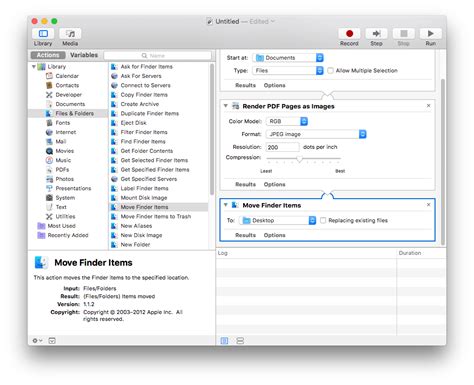Image resolution: width=474 pixels, height=385 pixels.
Task: Show Results of Render PDF Pages action
Action: pyautogui.click(x=246, y=184)
